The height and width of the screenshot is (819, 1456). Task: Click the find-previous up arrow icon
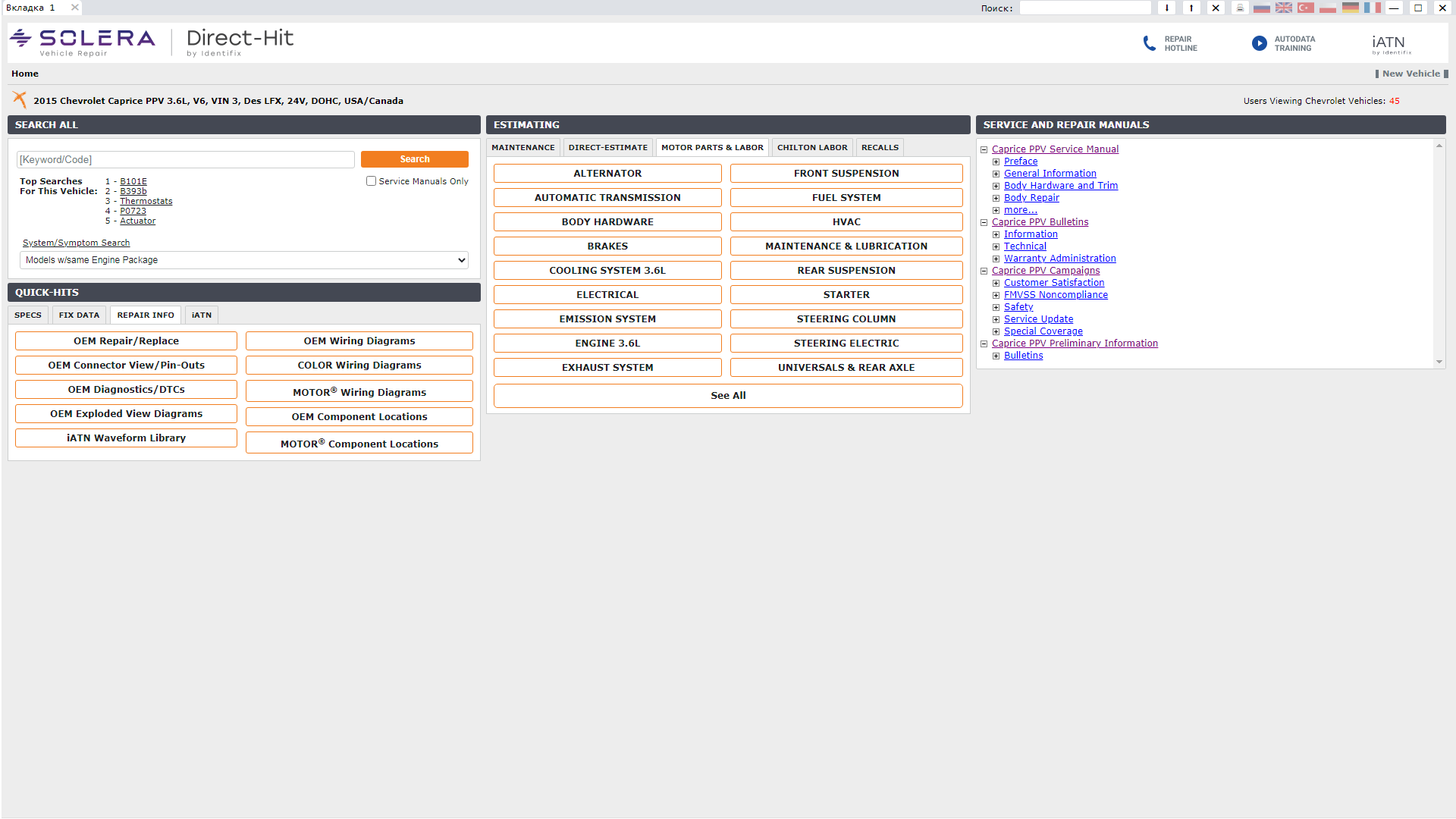coord(1191,8)
